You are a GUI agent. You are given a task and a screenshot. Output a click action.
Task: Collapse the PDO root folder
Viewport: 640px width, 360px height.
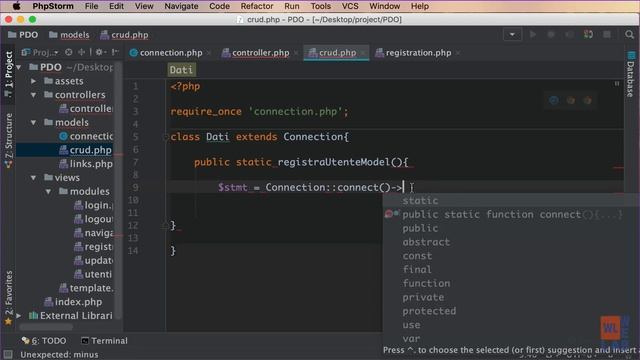pyautogui.click(x=19, y=67)
